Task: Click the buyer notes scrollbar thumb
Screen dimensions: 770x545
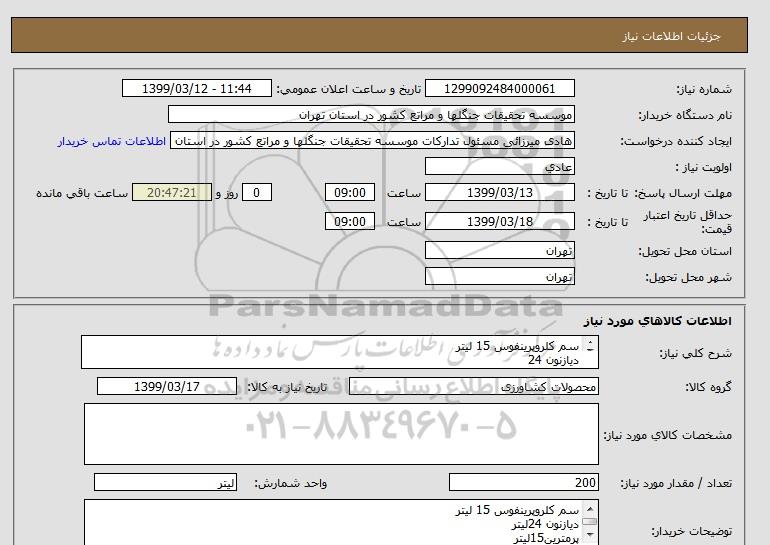Action: pyautogui.click(x=590, y=521)
